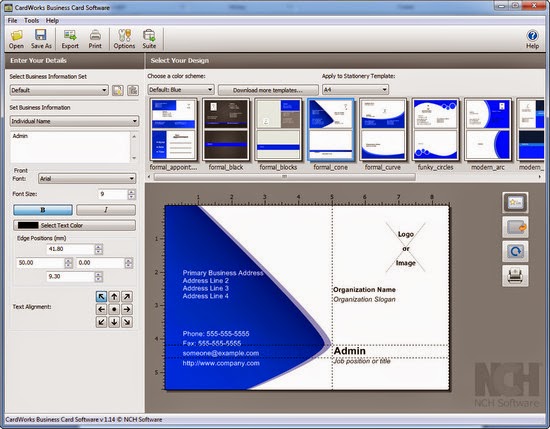Open the Help menu
This screenshot has height=429, width=550.
tap(52, 21)
